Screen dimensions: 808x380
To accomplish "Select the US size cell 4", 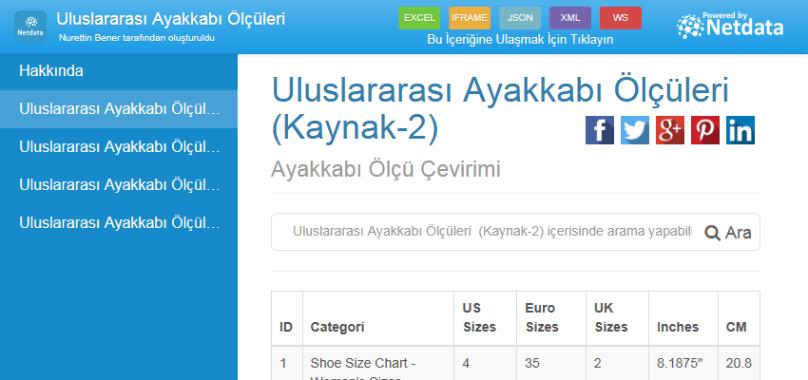I will tap(485, 364).
